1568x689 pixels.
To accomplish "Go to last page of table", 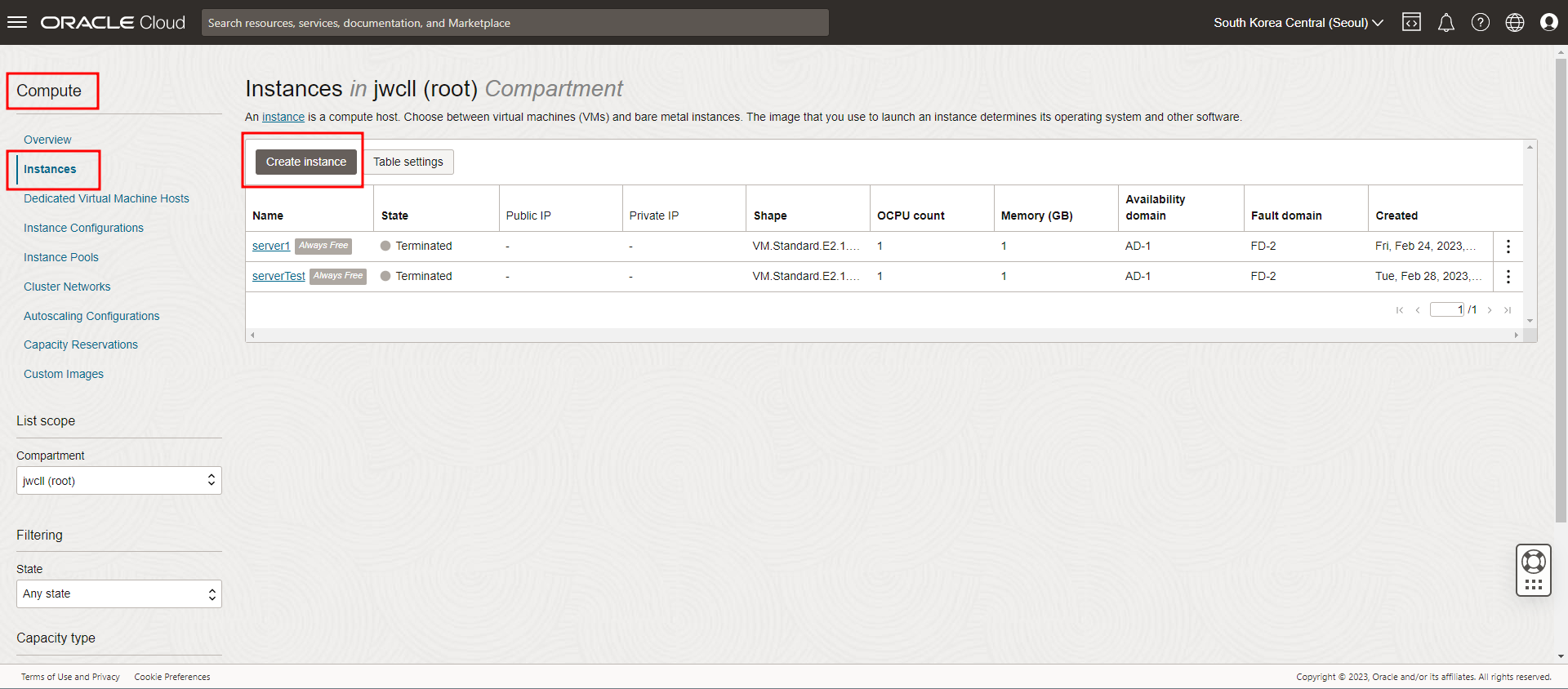I will click(x=1508, y=310).
